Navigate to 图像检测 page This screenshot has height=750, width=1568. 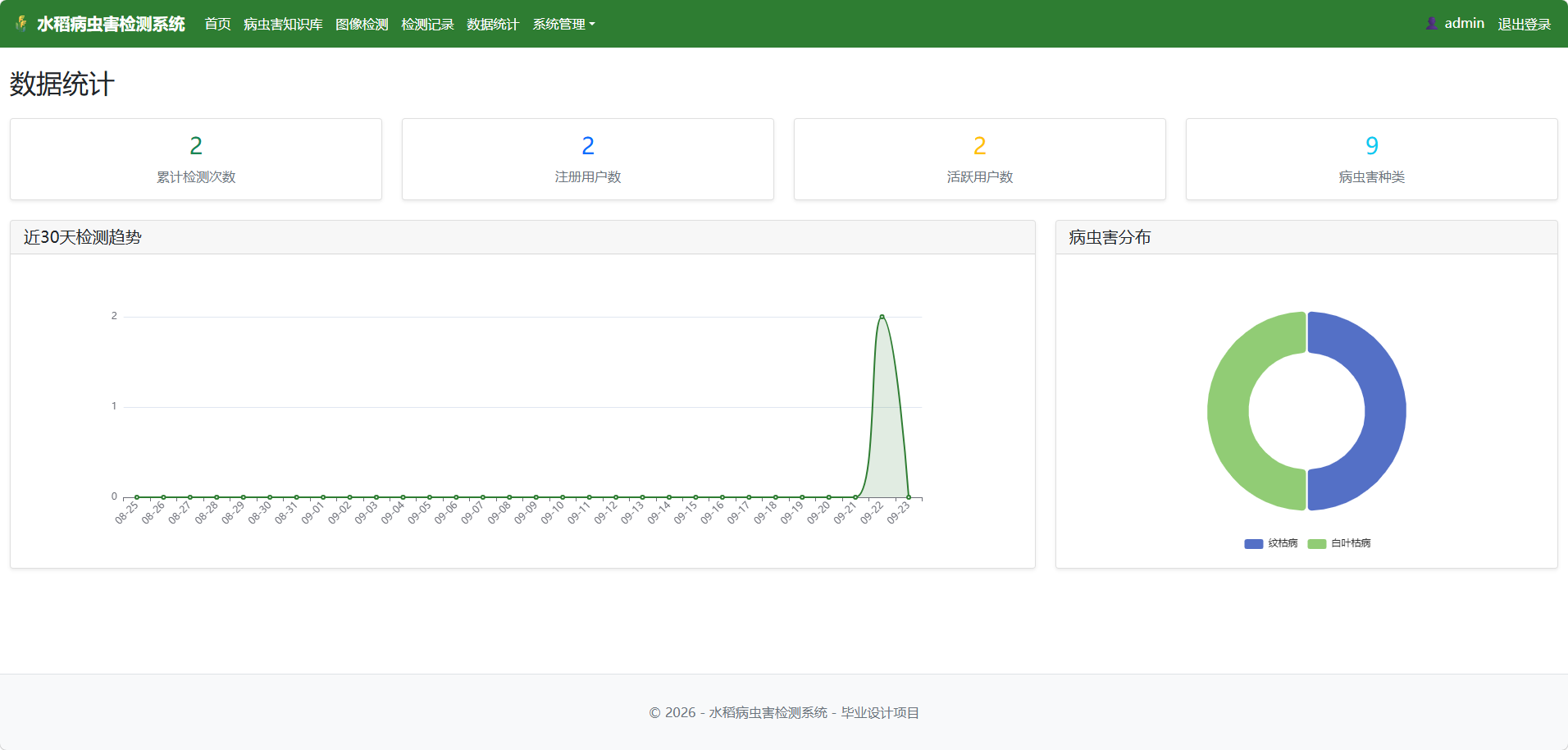click(362, 24)
